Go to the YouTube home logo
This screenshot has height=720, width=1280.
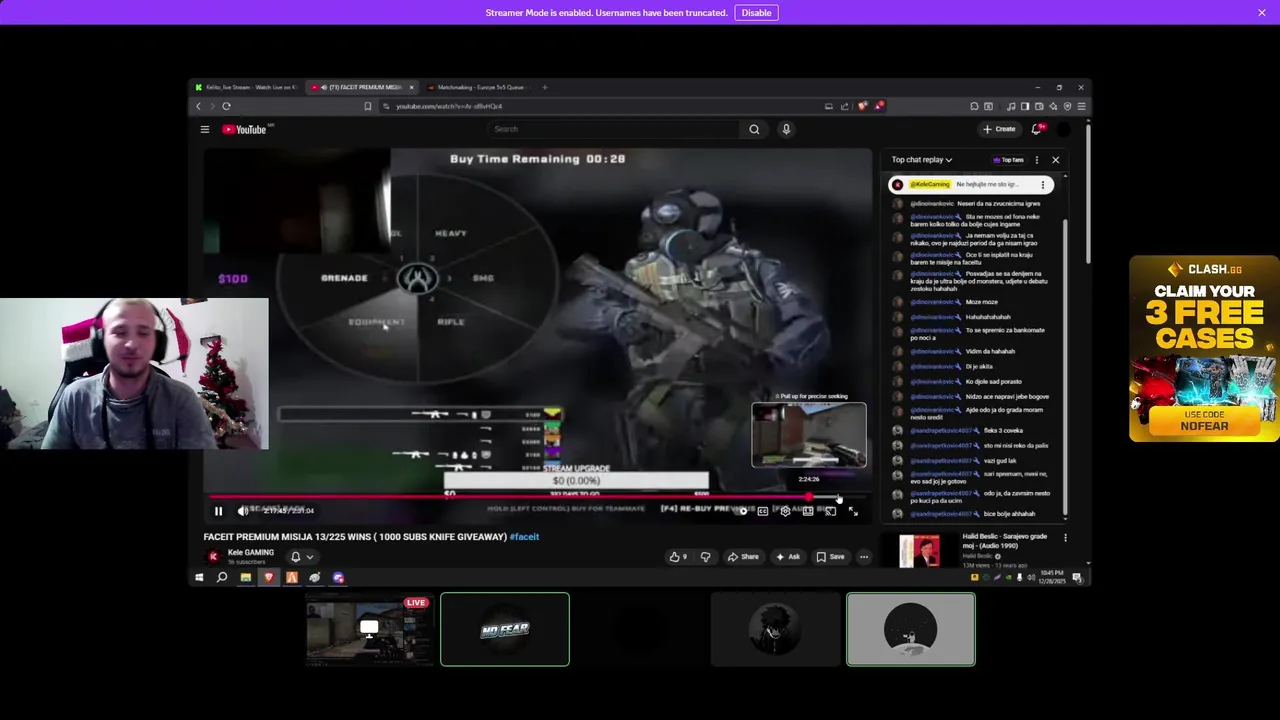[x=244, y=129]
